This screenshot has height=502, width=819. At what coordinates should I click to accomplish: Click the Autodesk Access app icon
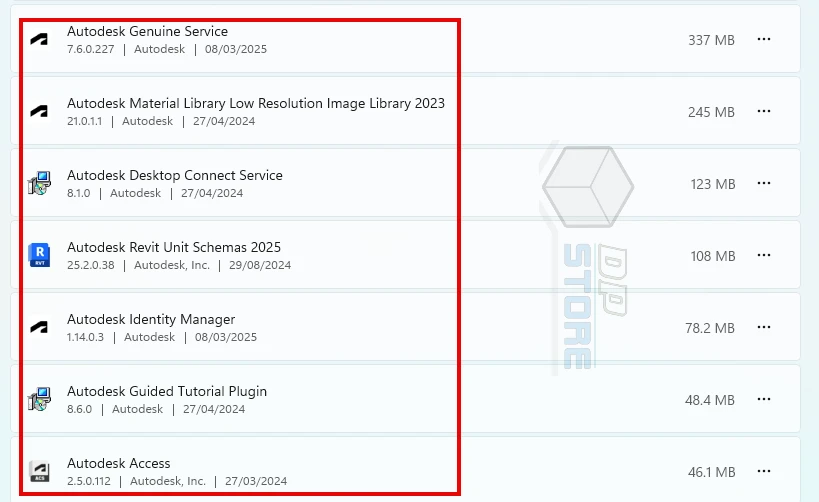(x=39, y=471)
